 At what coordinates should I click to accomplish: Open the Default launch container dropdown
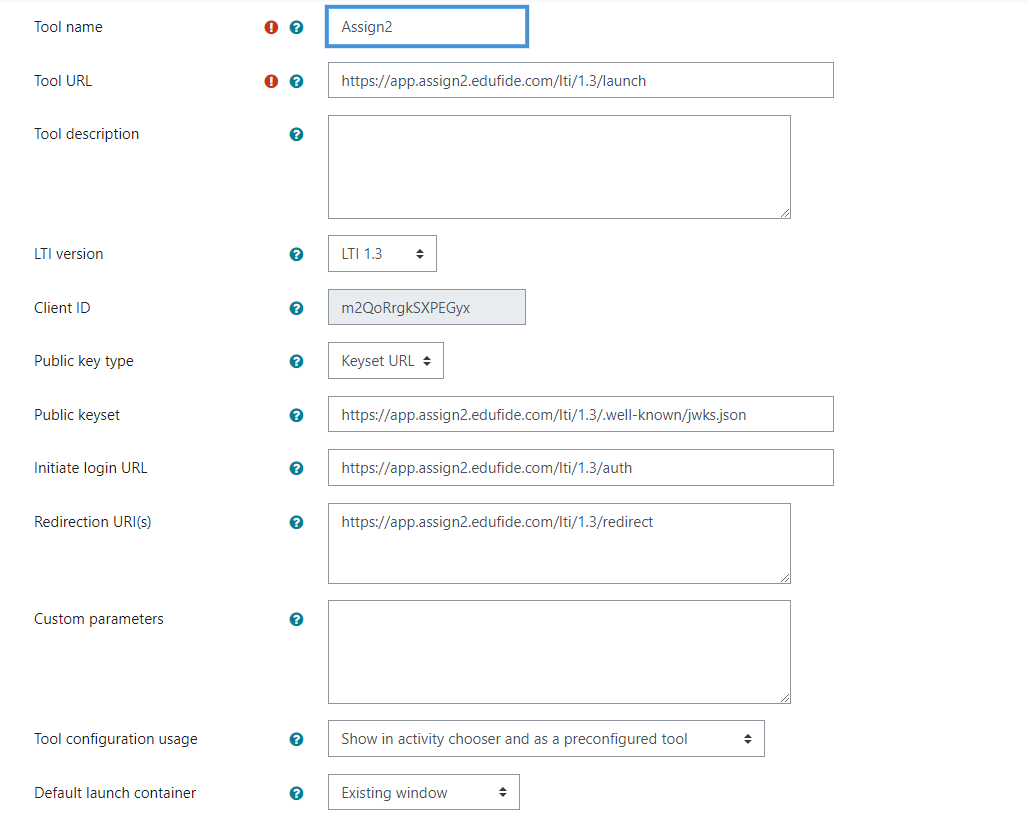[423, 791]
